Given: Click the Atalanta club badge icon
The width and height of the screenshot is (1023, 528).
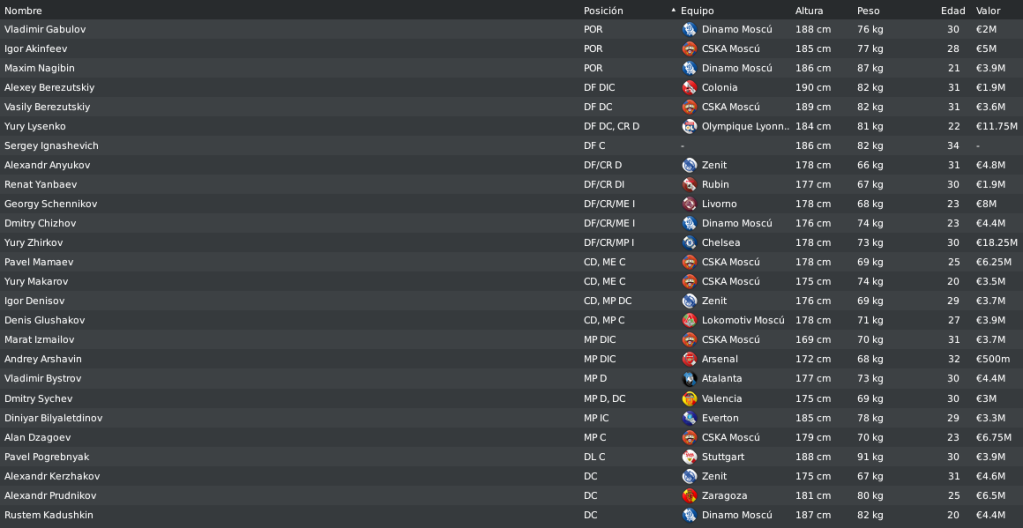Looking at the screenshot, I should pyautogui.click(x=689, y=379).
